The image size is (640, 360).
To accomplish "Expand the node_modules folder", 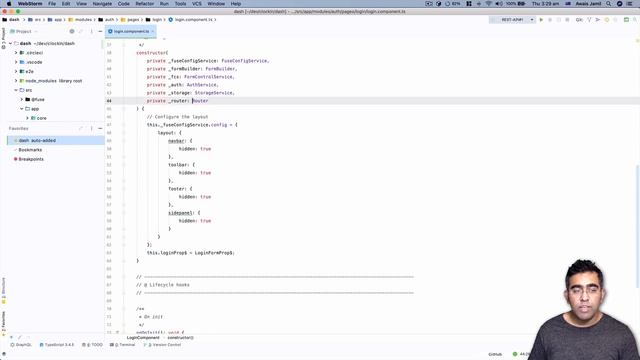I will coord(16,81).
